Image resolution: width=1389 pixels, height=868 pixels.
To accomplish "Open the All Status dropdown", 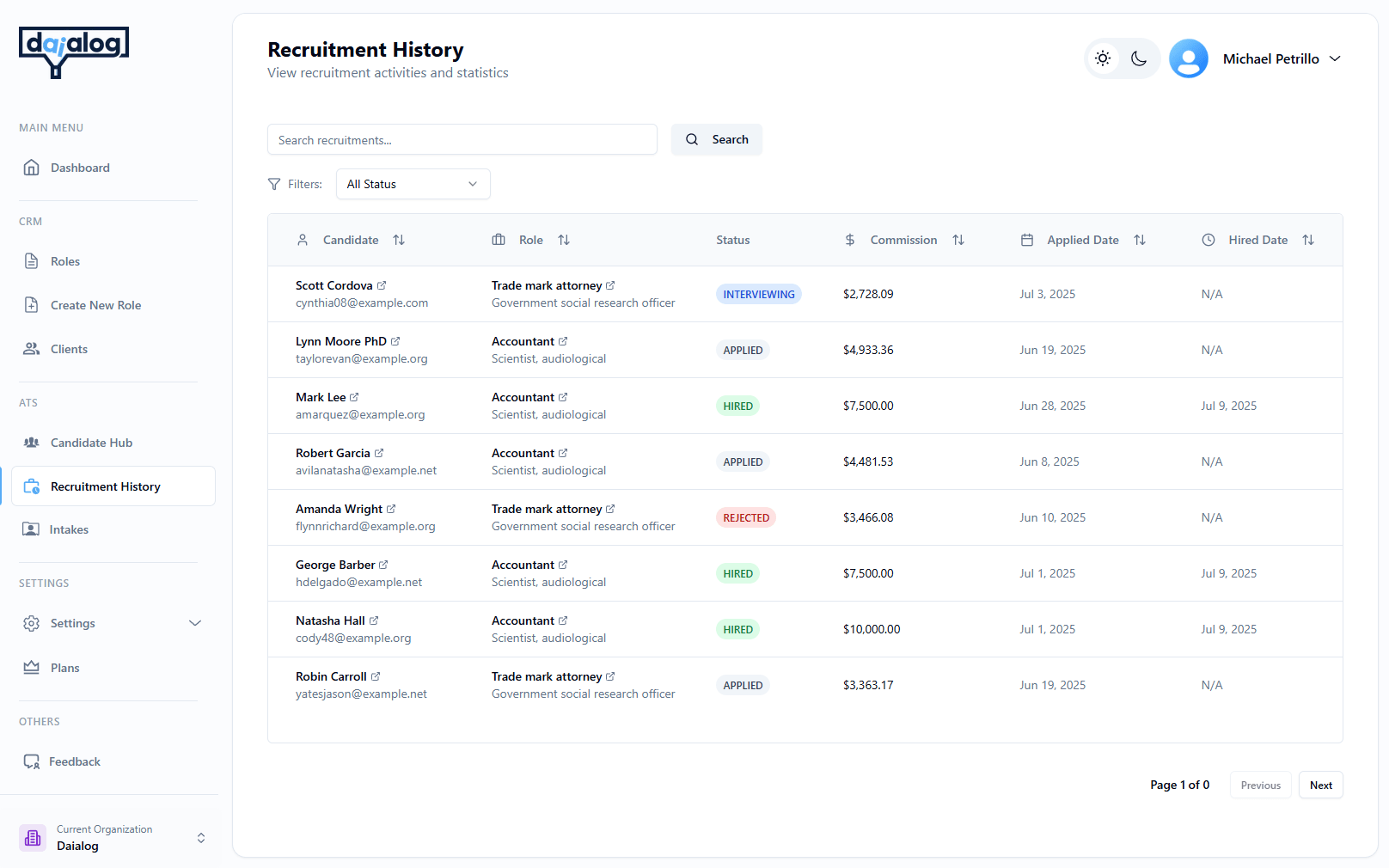I will click(413, 184).
